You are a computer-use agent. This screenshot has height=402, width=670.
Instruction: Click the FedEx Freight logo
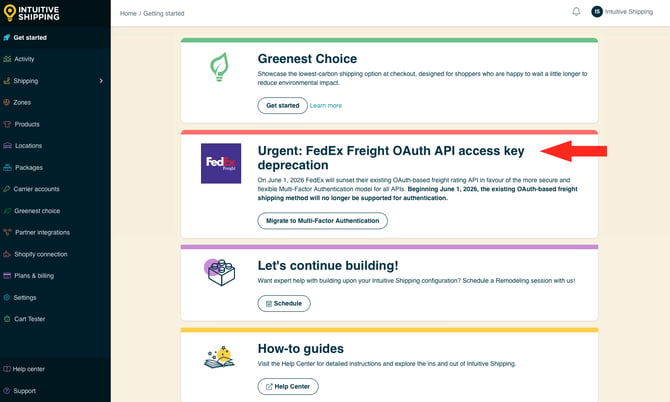[x=221, y=163]
